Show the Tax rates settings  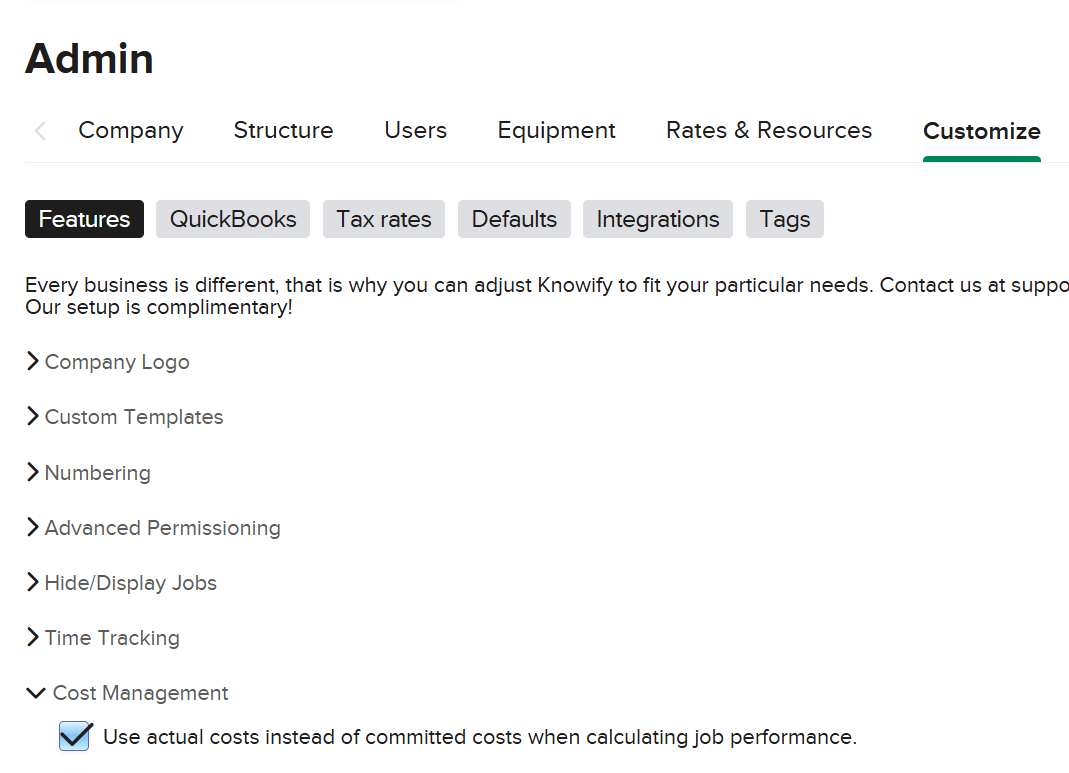pyautogui.click(x=384, y=219)
